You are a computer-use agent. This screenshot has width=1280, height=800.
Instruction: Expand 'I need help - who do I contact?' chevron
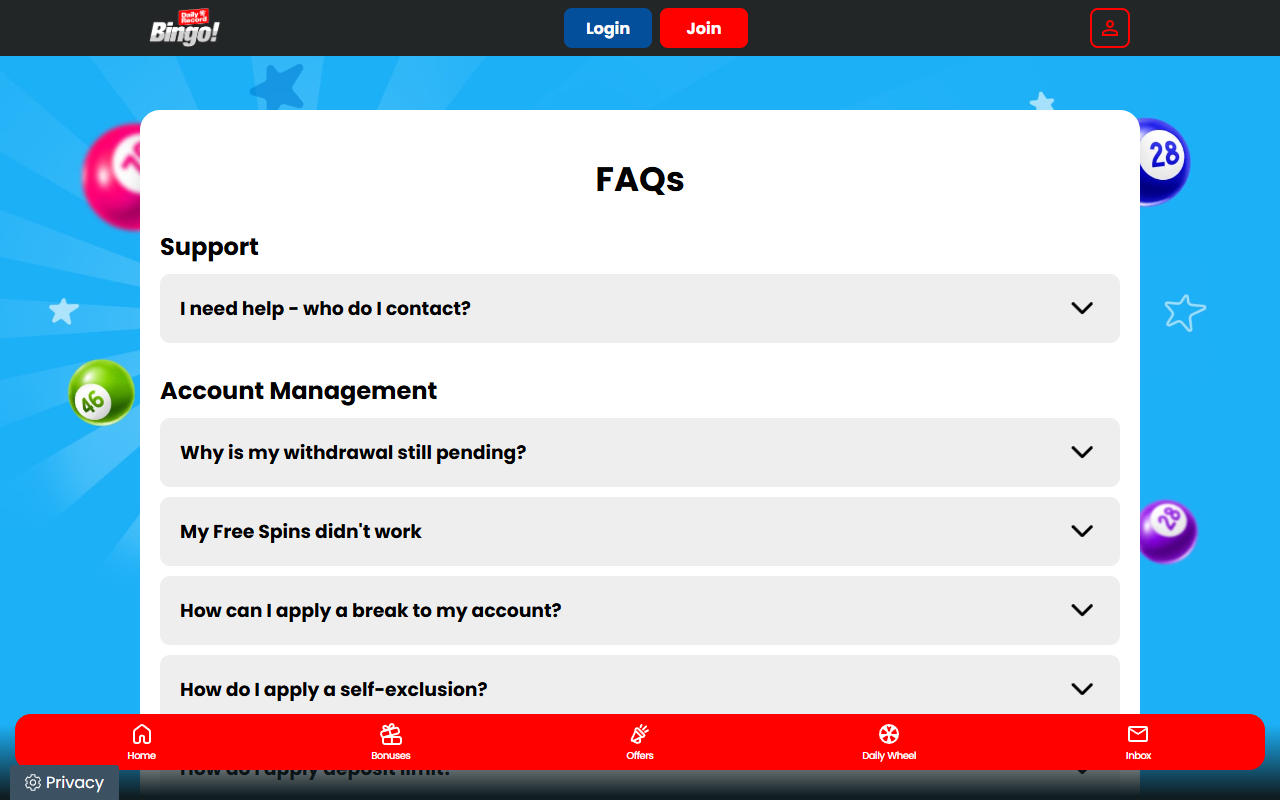pyautogui.click(x=1082, y=308)
